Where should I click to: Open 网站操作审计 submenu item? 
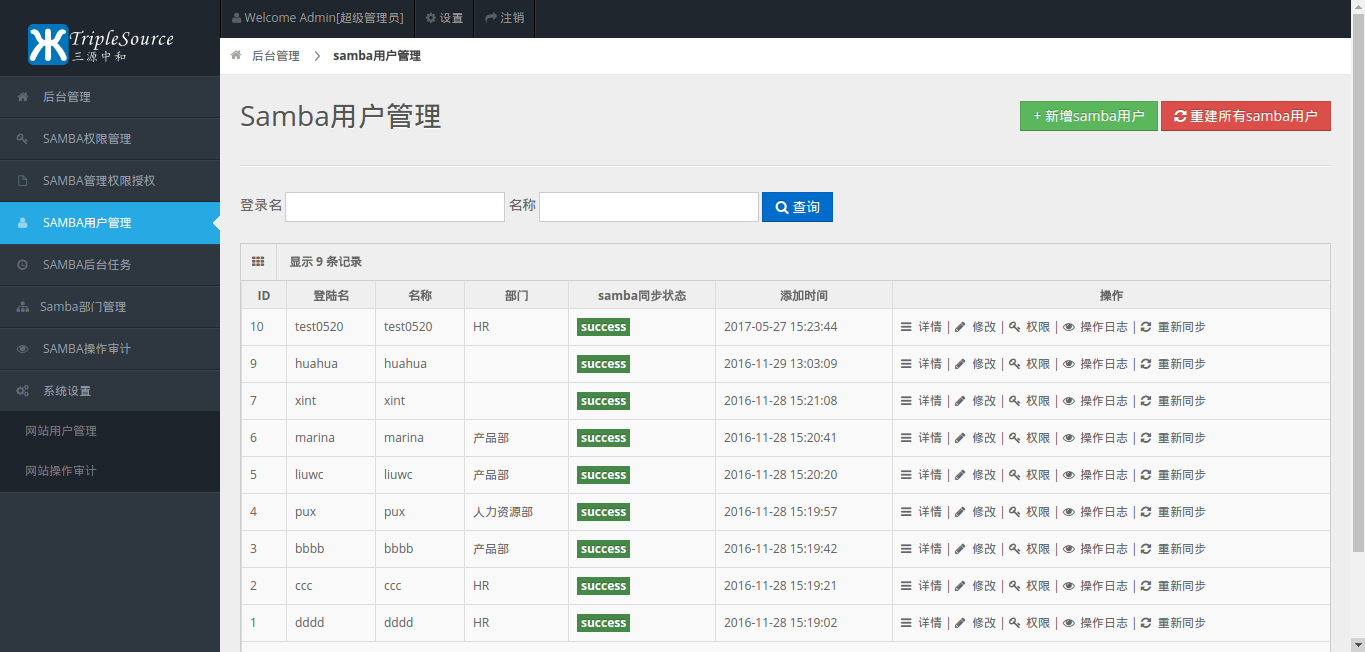(x=110, y=471)
